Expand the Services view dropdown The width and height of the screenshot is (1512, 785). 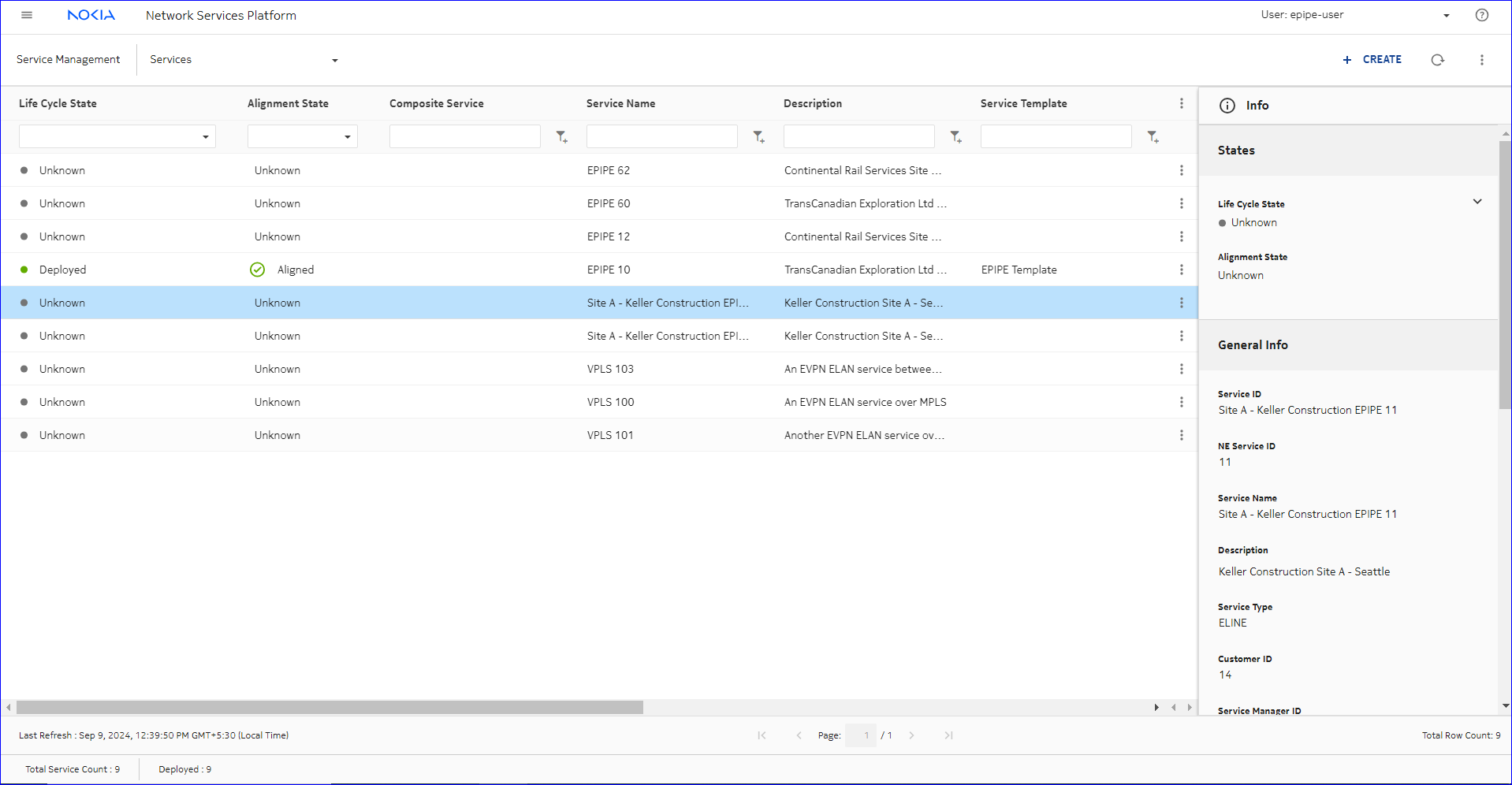[334, 61]
